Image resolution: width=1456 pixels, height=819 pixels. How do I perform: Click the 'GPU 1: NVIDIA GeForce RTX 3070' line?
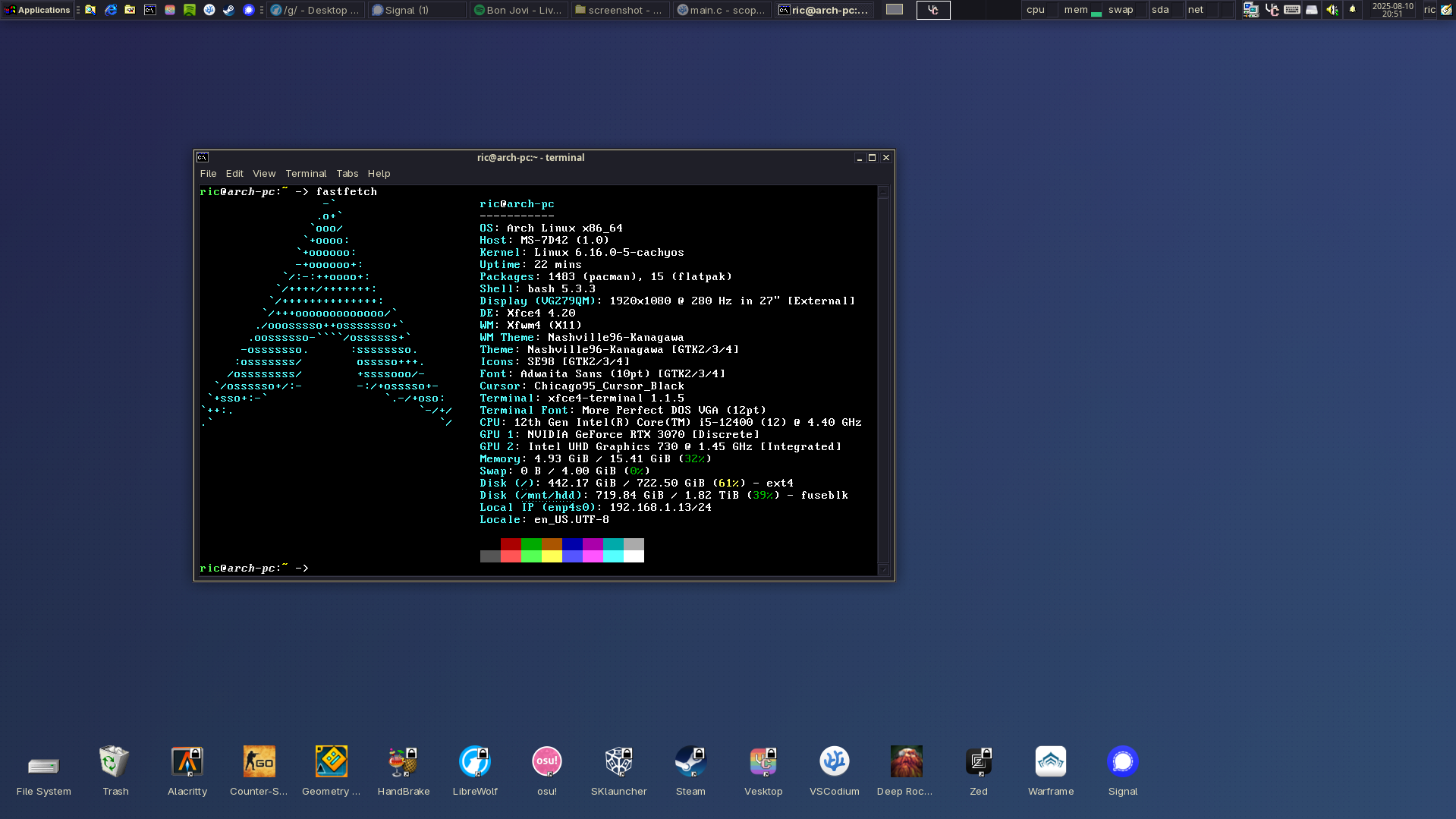(619, 435)
